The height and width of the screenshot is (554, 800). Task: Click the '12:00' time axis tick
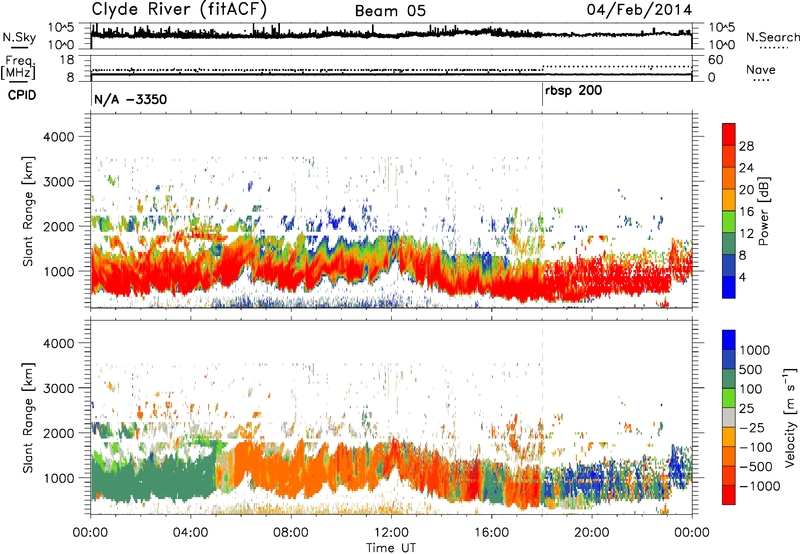click(391, 533)
